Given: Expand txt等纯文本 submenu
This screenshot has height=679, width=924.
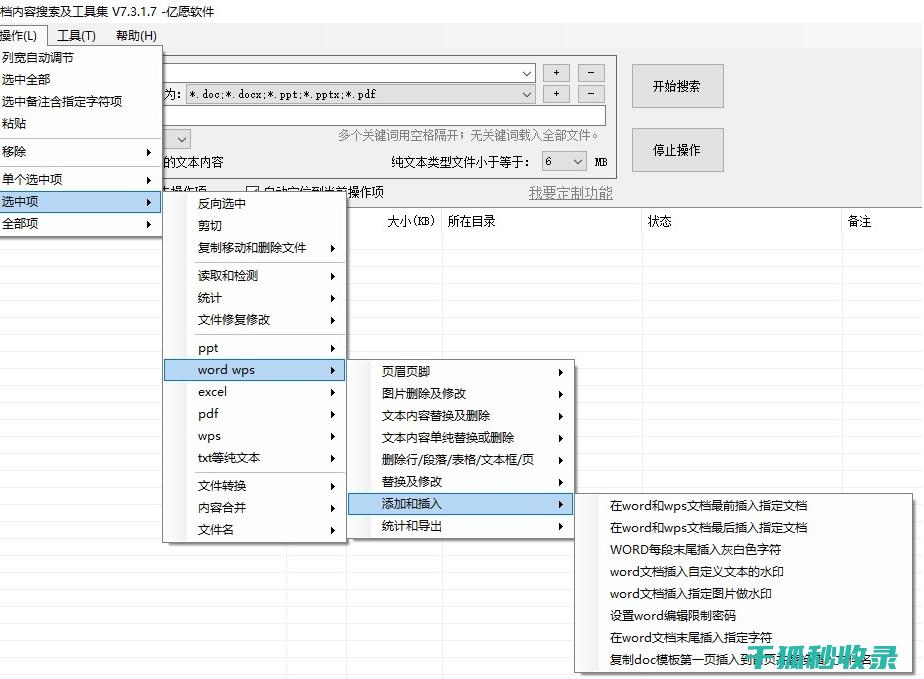Looking at the screenshot, I should point(255,459).
